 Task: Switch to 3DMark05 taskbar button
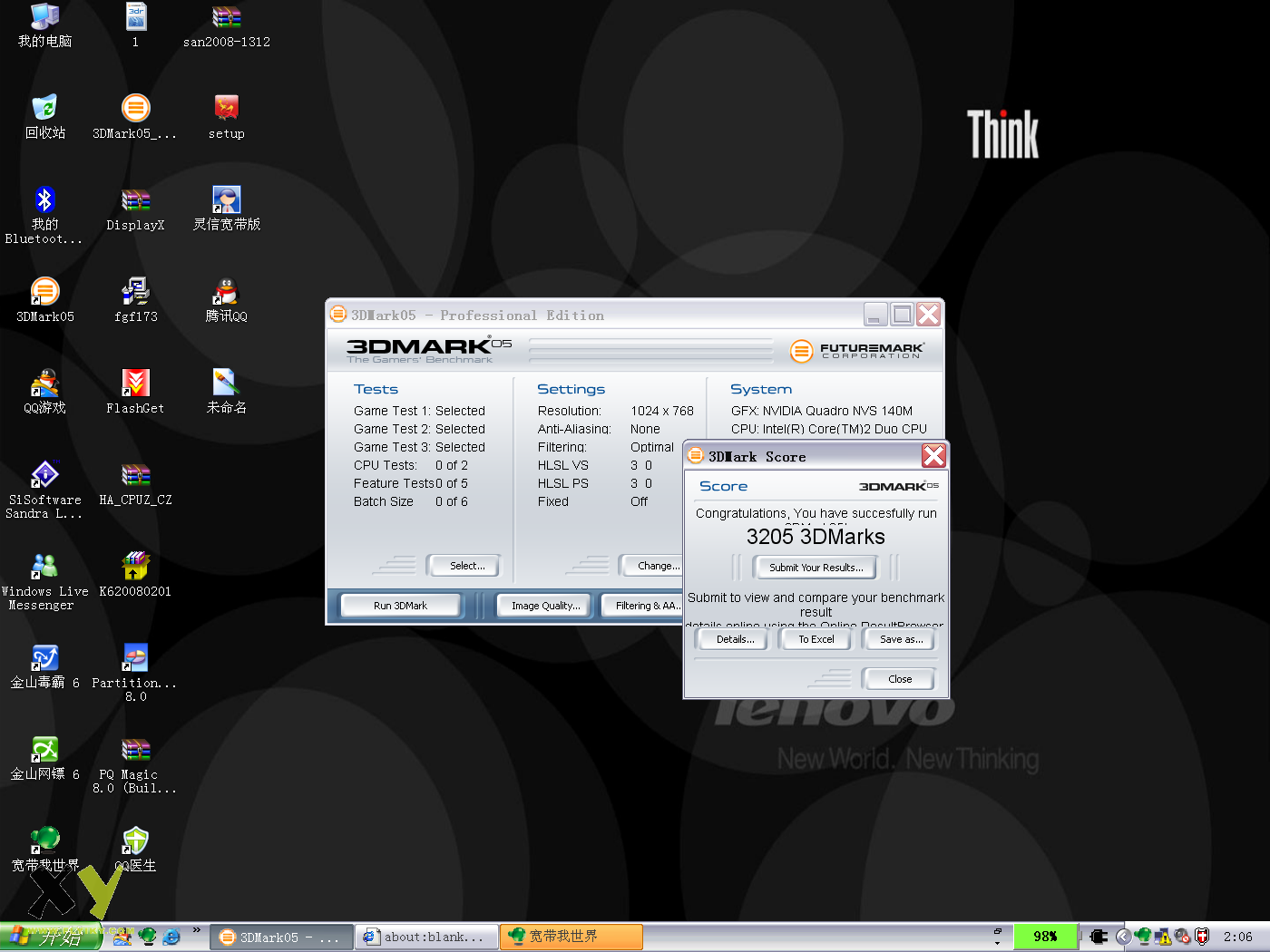[x=281, y=937]
